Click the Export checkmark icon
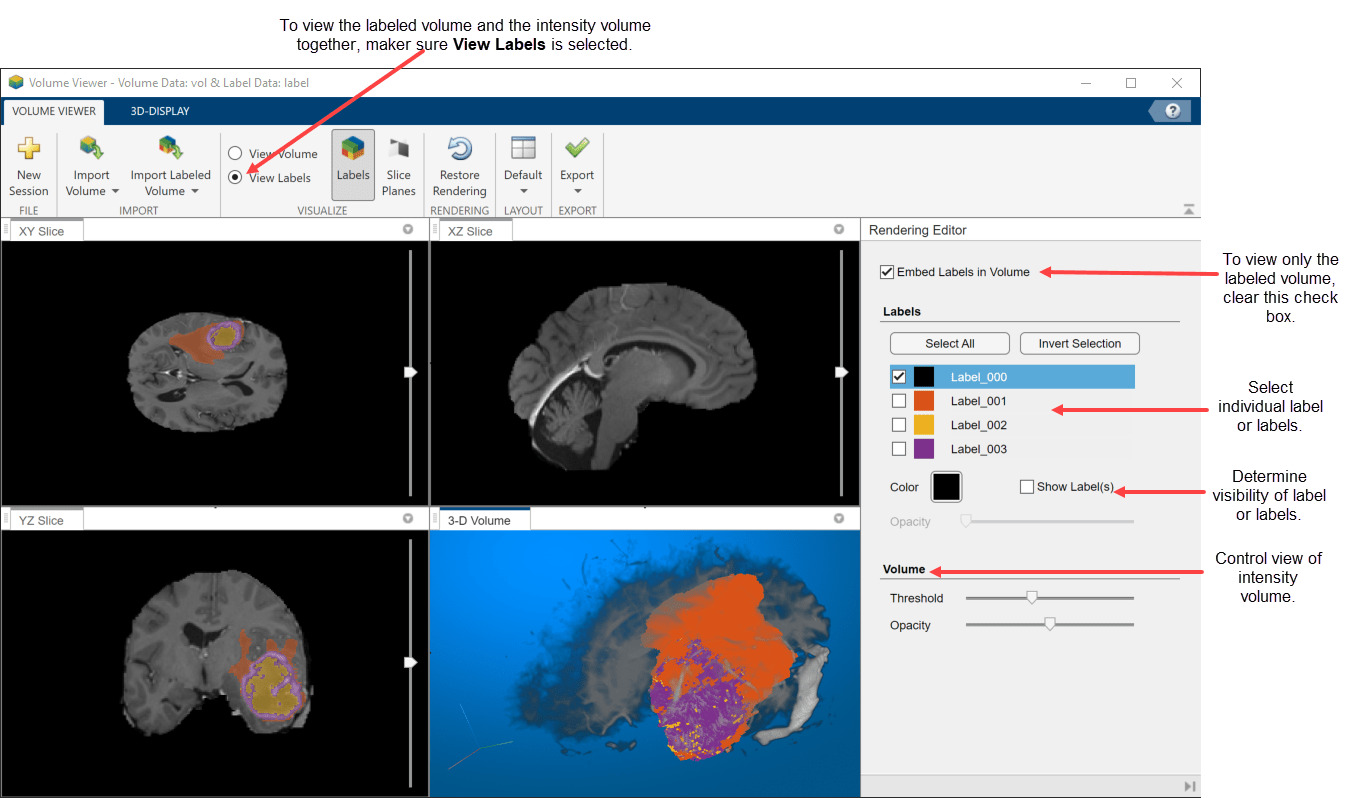 (x=577, y=149)
